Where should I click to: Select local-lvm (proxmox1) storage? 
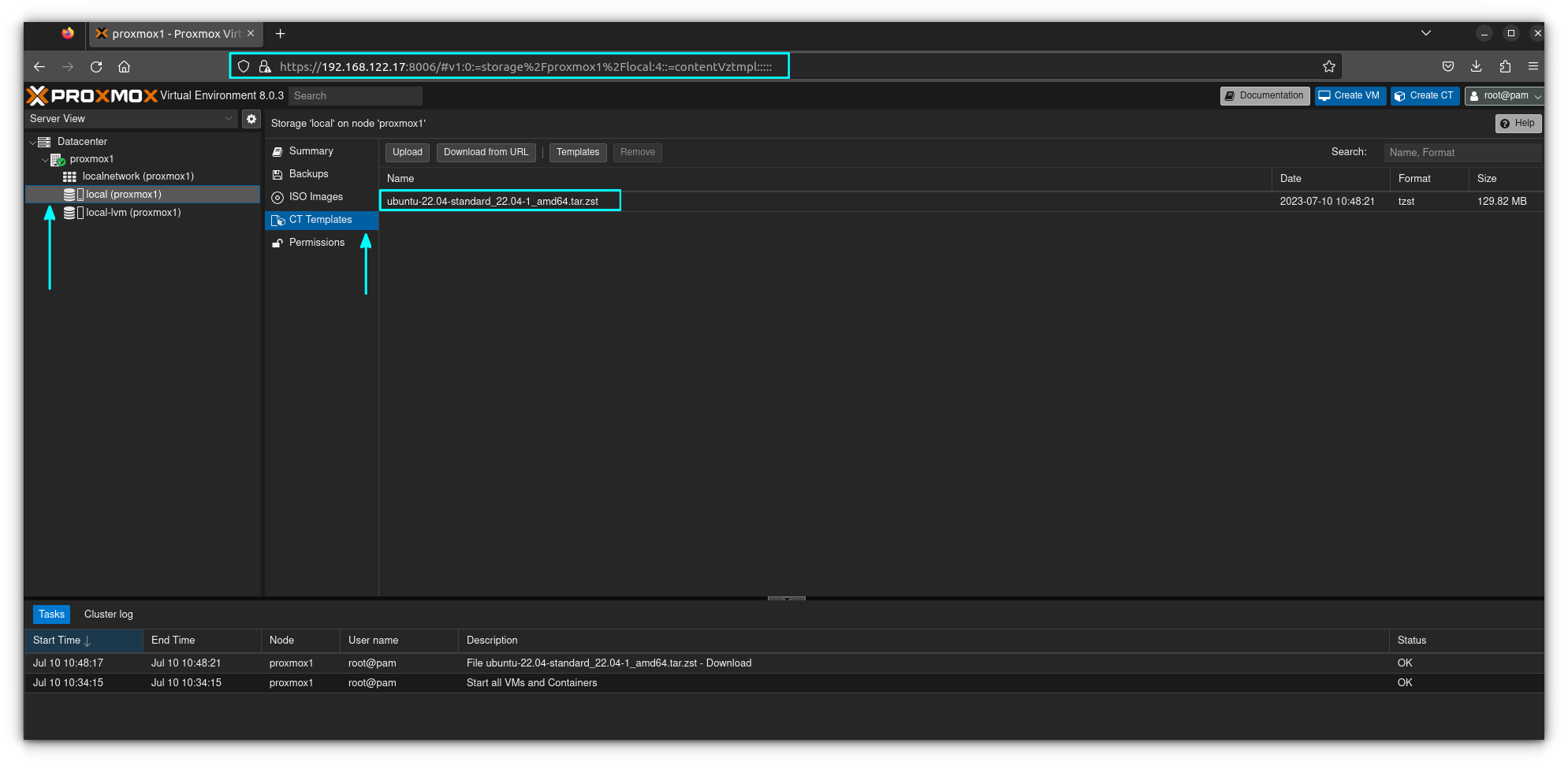tap(133, 213)
